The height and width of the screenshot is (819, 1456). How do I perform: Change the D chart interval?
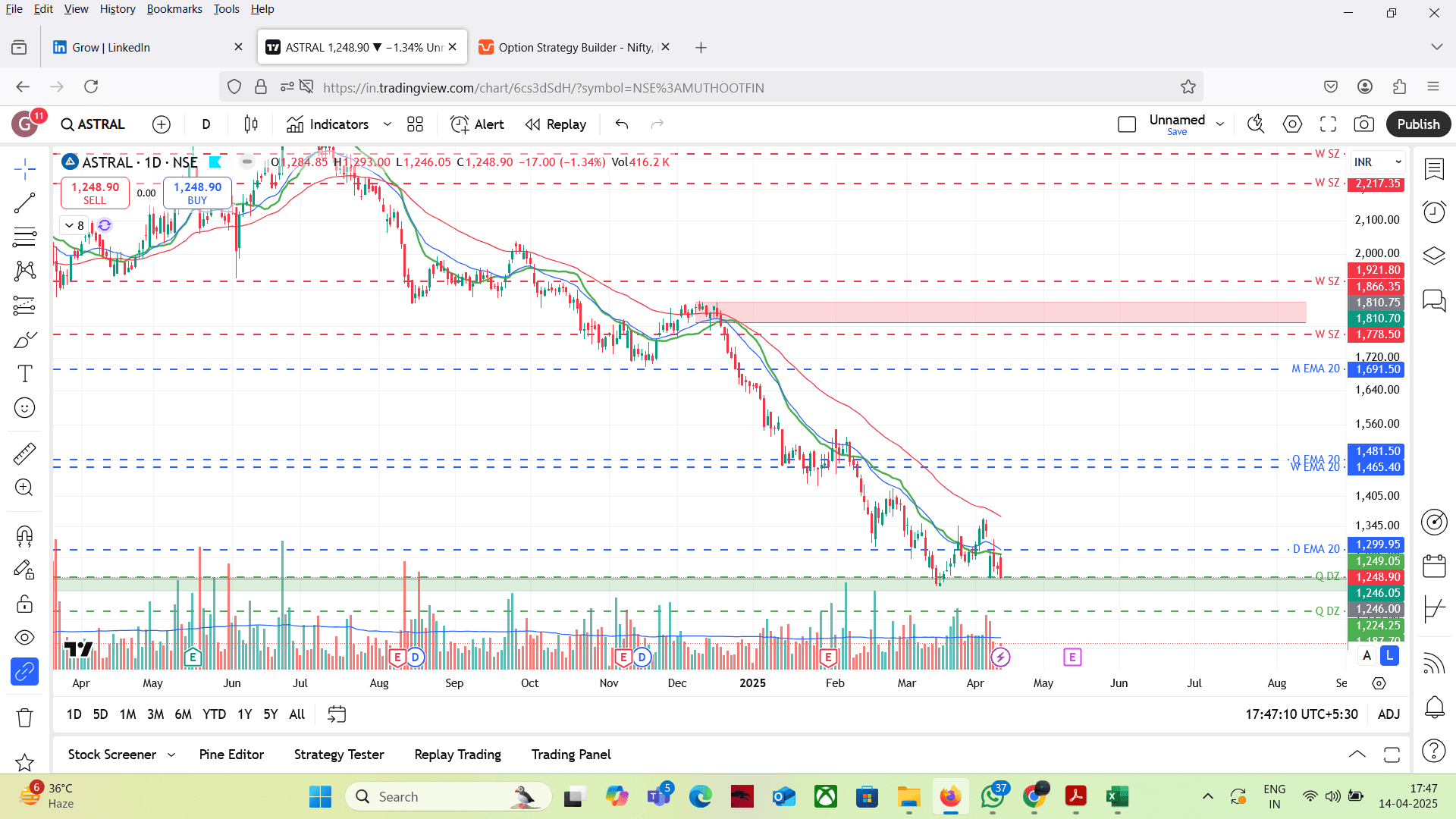206,124
